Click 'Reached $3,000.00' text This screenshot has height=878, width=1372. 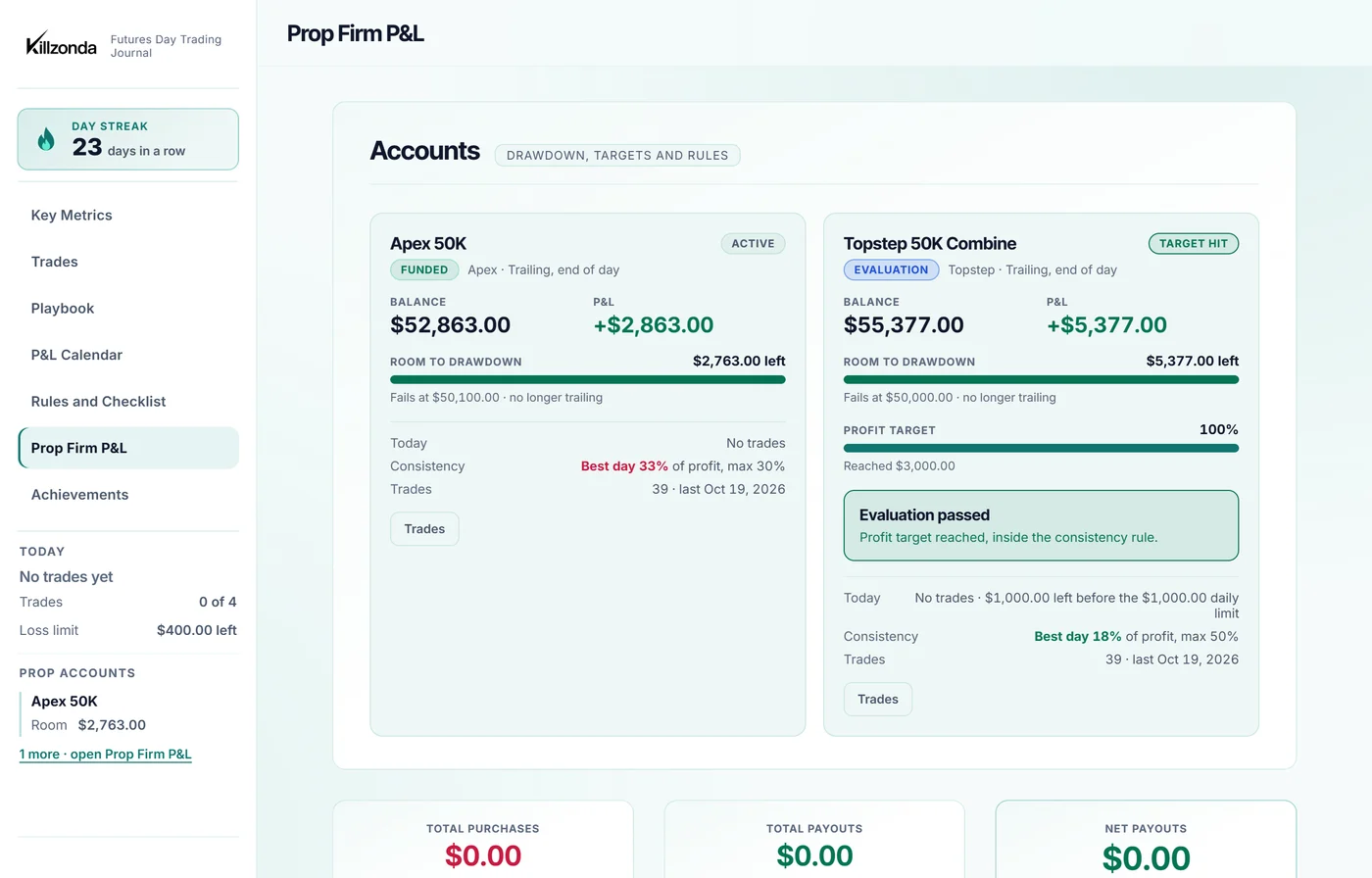[x=900, y=466]
